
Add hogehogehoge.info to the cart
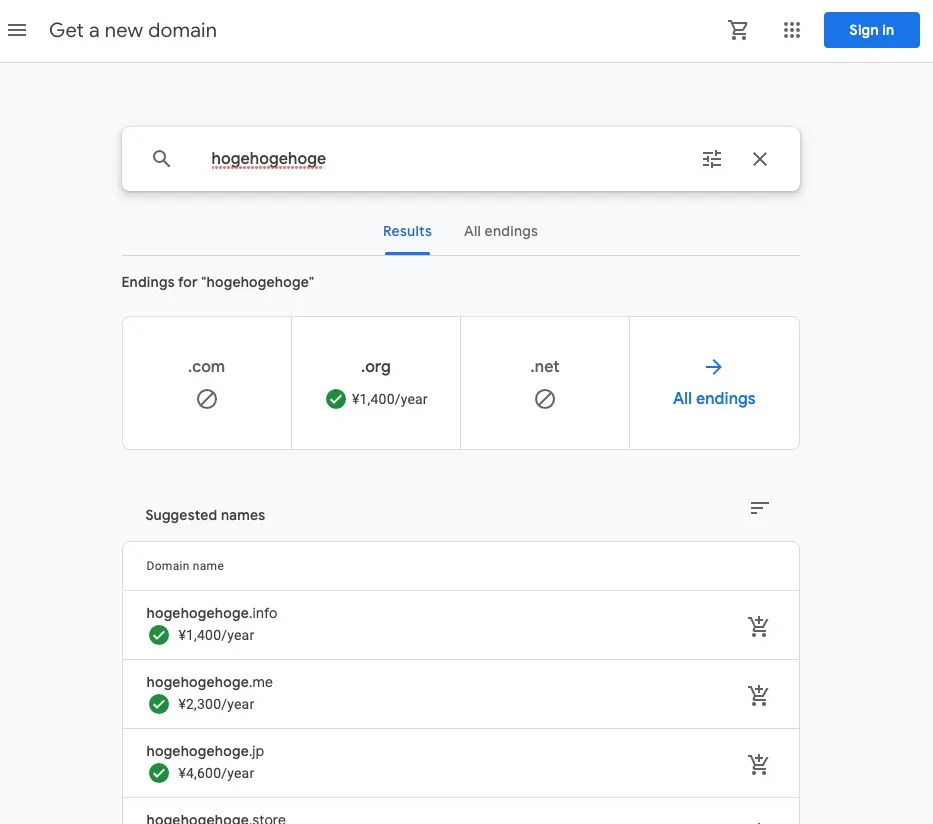coord(758,625)
